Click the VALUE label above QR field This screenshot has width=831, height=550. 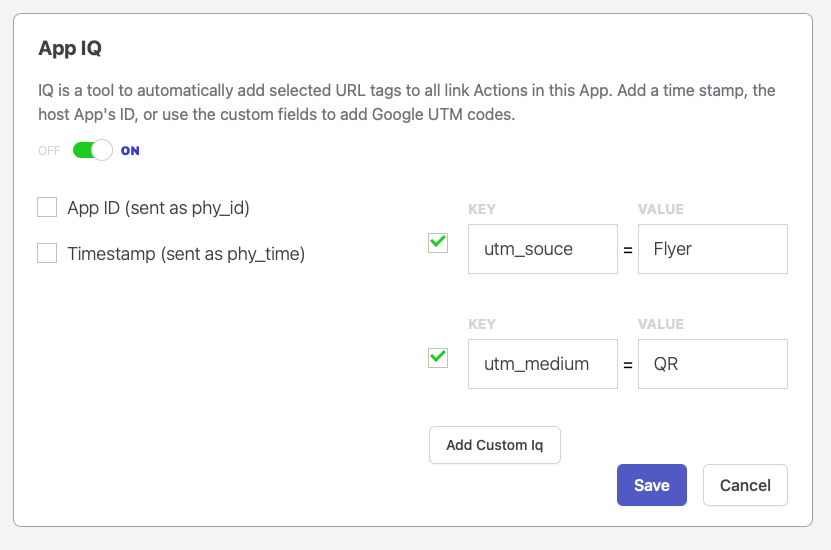point(661,324)
